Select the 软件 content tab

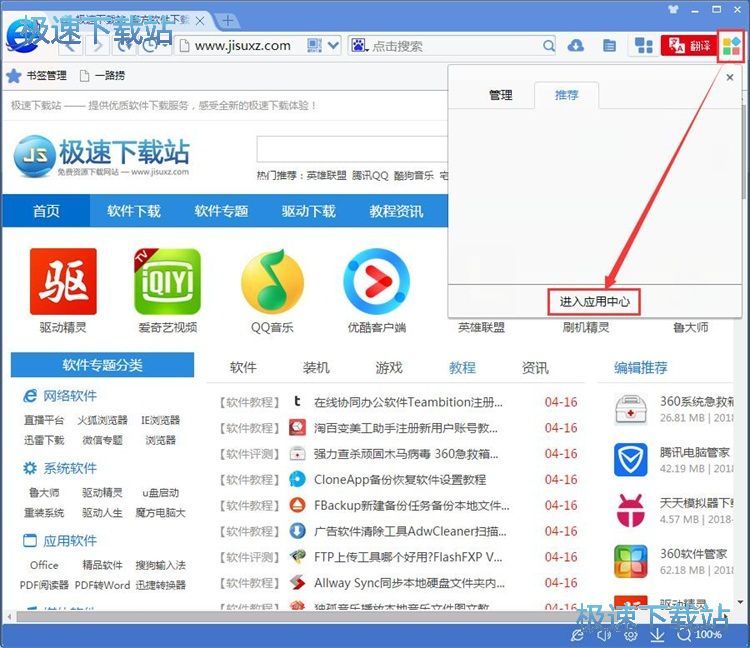[243, 368]
